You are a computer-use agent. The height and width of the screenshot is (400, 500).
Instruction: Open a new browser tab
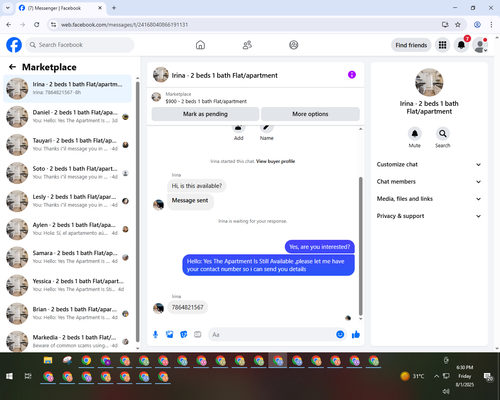coord(114,8)
